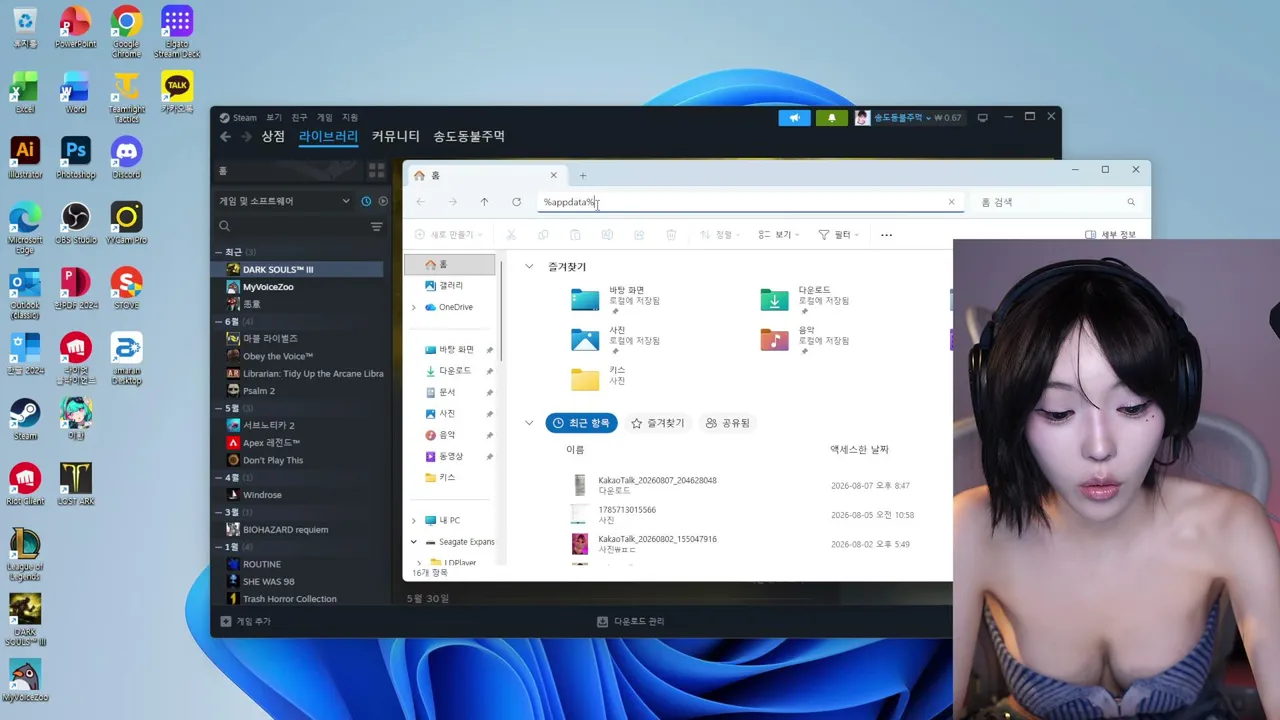
Task: Select the League of Legends desktop icon
Action: coord(24,552)
